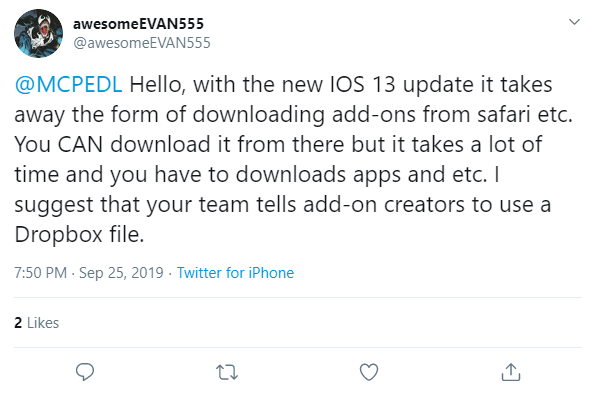This screenshot has height=396, width=596.
Task: Click the word 'Likes' beside the count
Action: (x=43, y=323)
